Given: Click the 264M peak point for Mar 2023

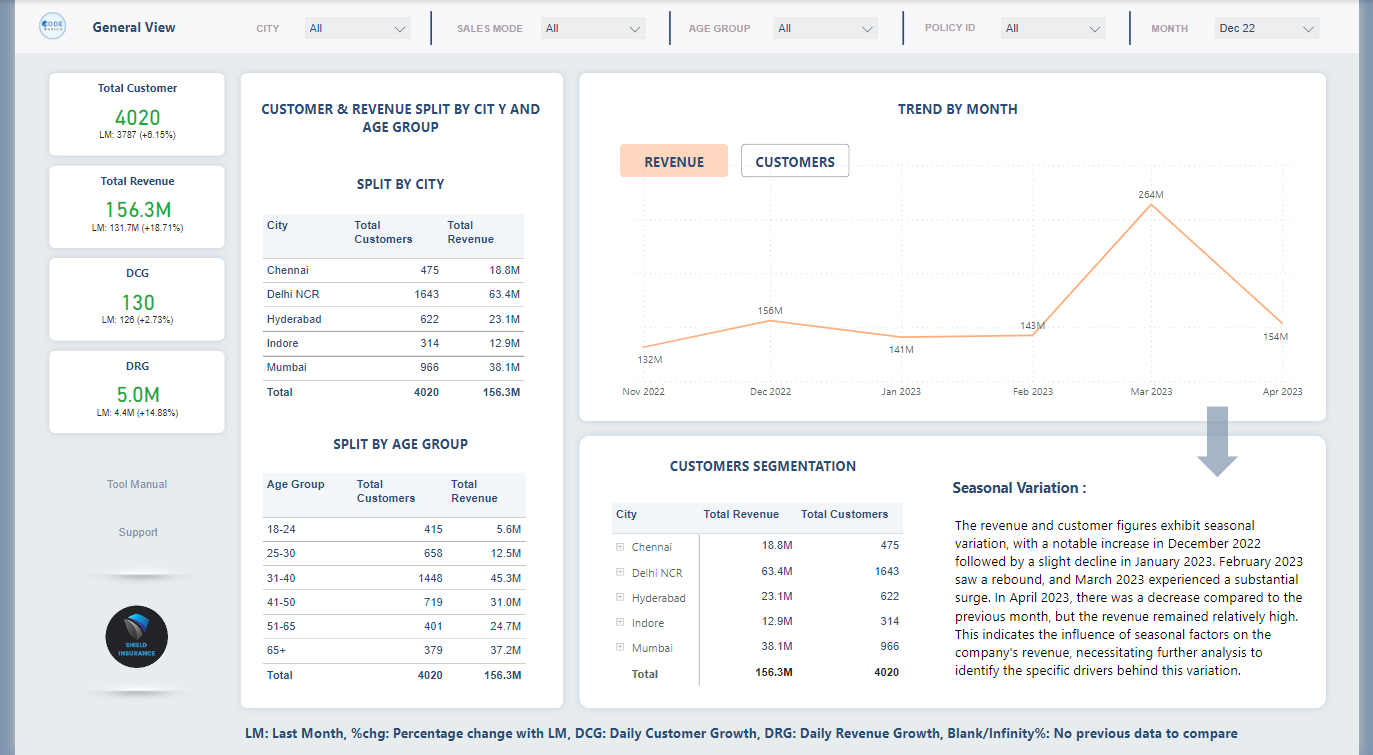Looking at the screenshot, I should coord(1151,205).
